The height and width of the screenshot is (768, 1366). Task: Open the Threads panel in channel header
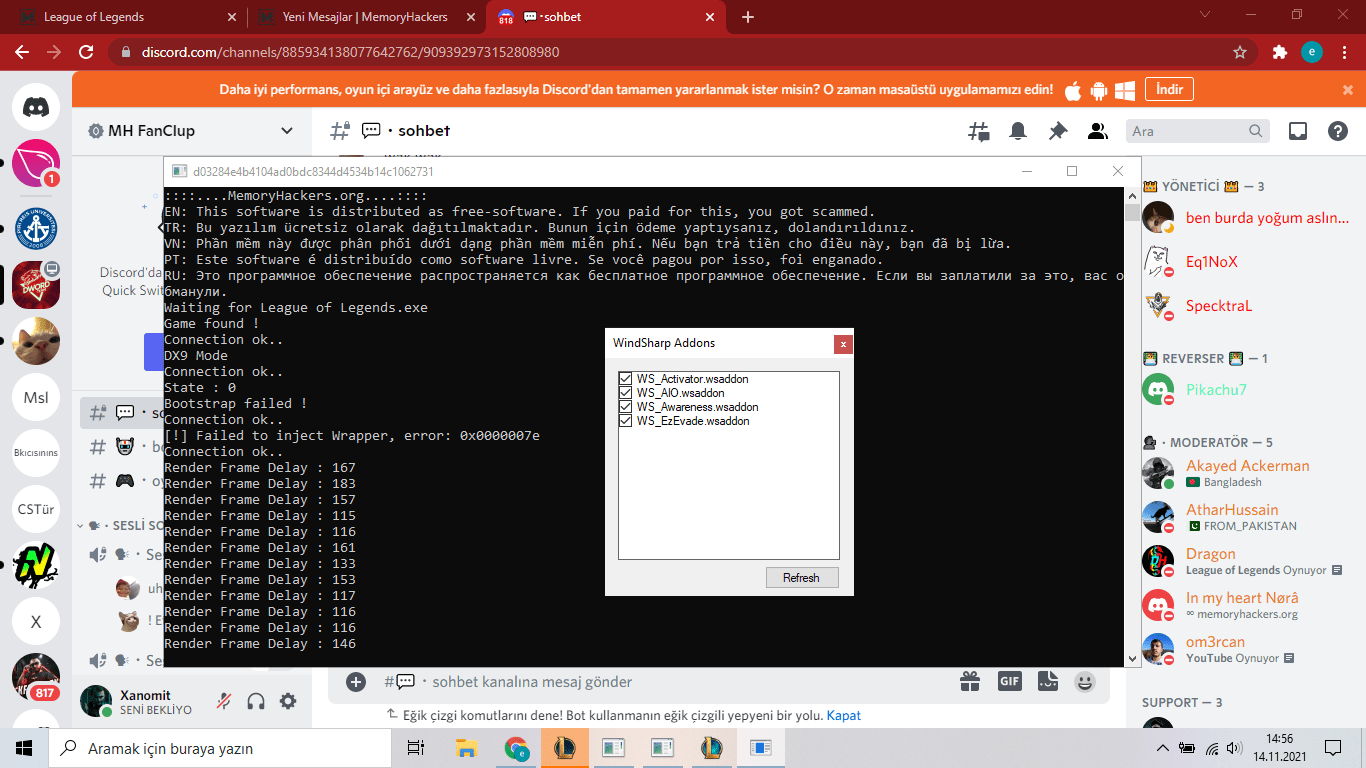pyautogui.click(x=978, y=131)
